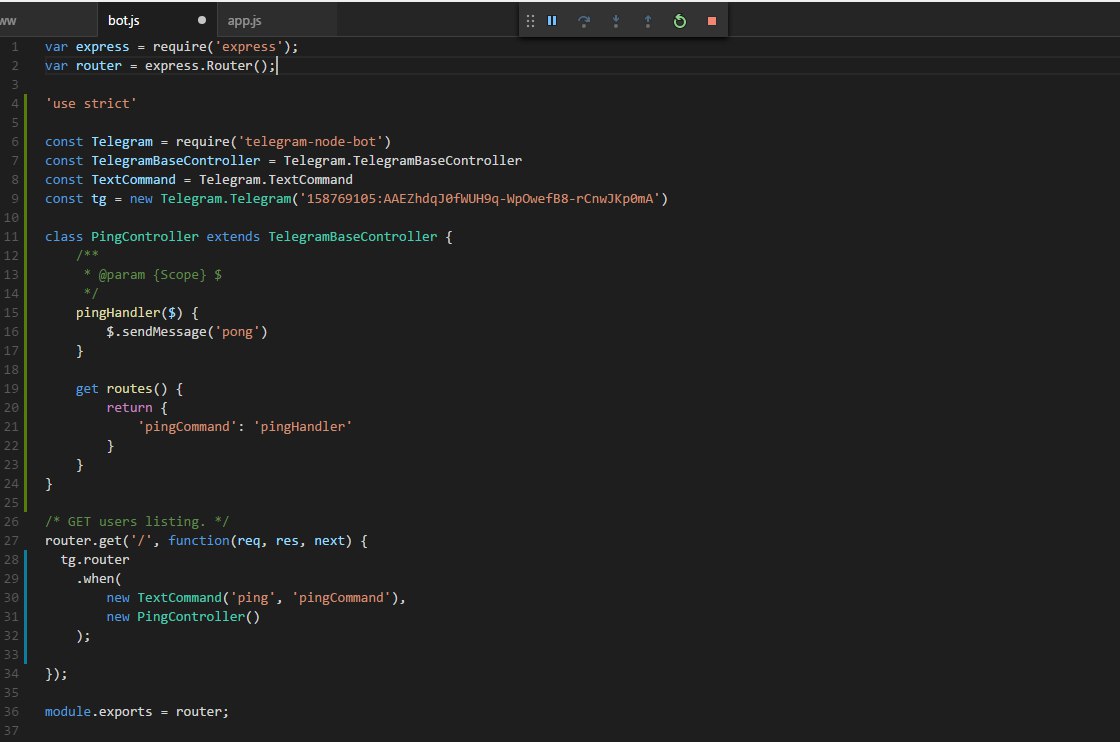This screenshot has width=1120, height=742.
Task: Select the bot.js editor tab
Action: point(124,21)
